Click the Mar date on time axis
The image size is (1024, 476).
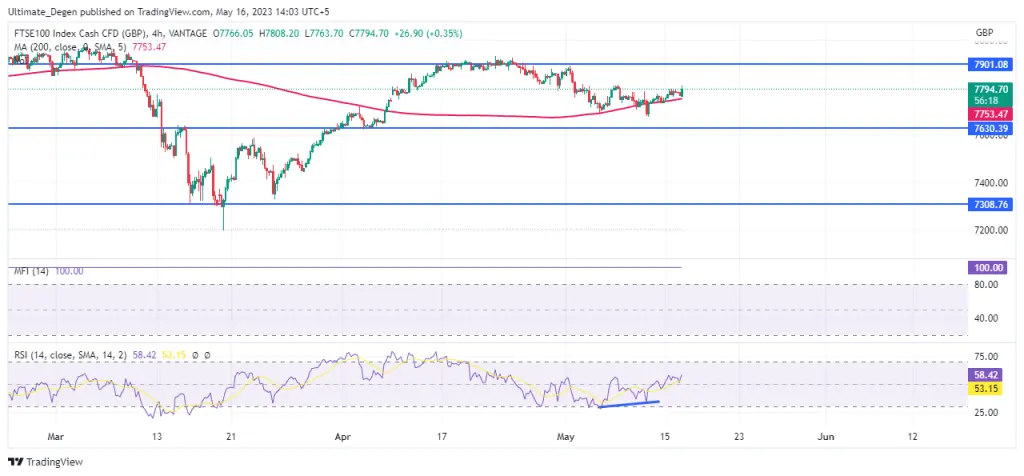pyautogui.click(x=57, y=436)
